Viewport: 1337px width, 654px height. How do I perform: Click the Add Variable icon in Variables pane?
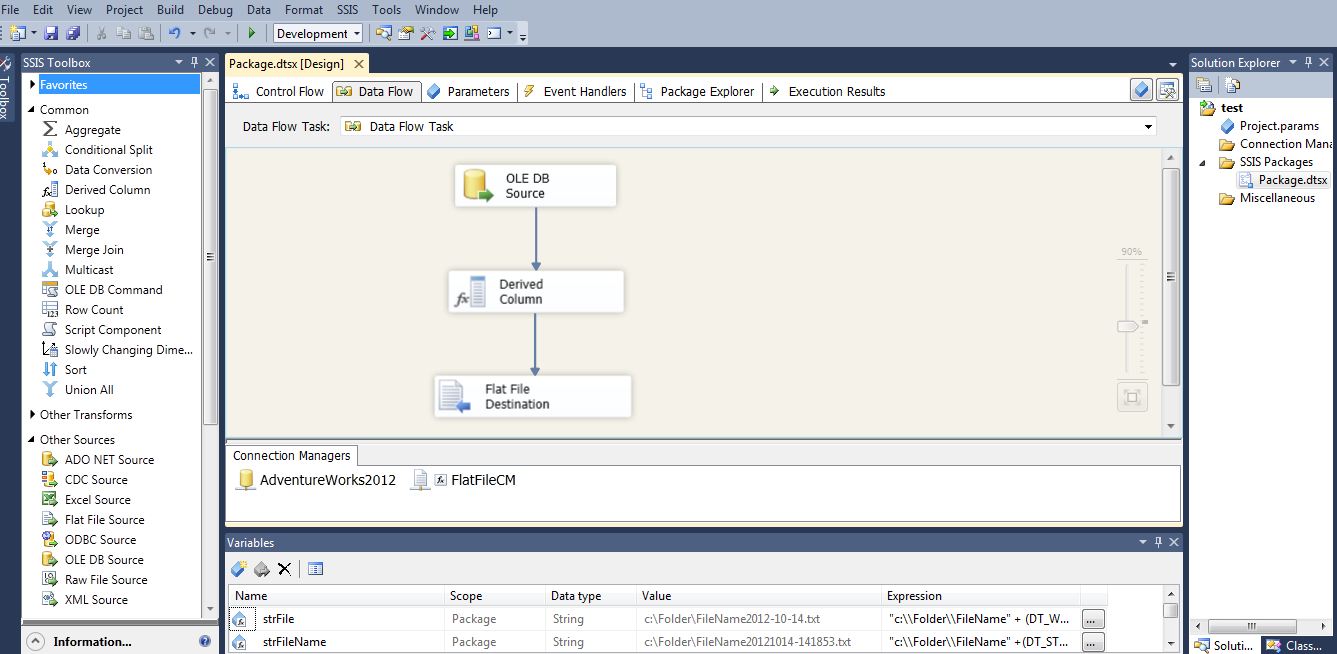tap(239, 569)
